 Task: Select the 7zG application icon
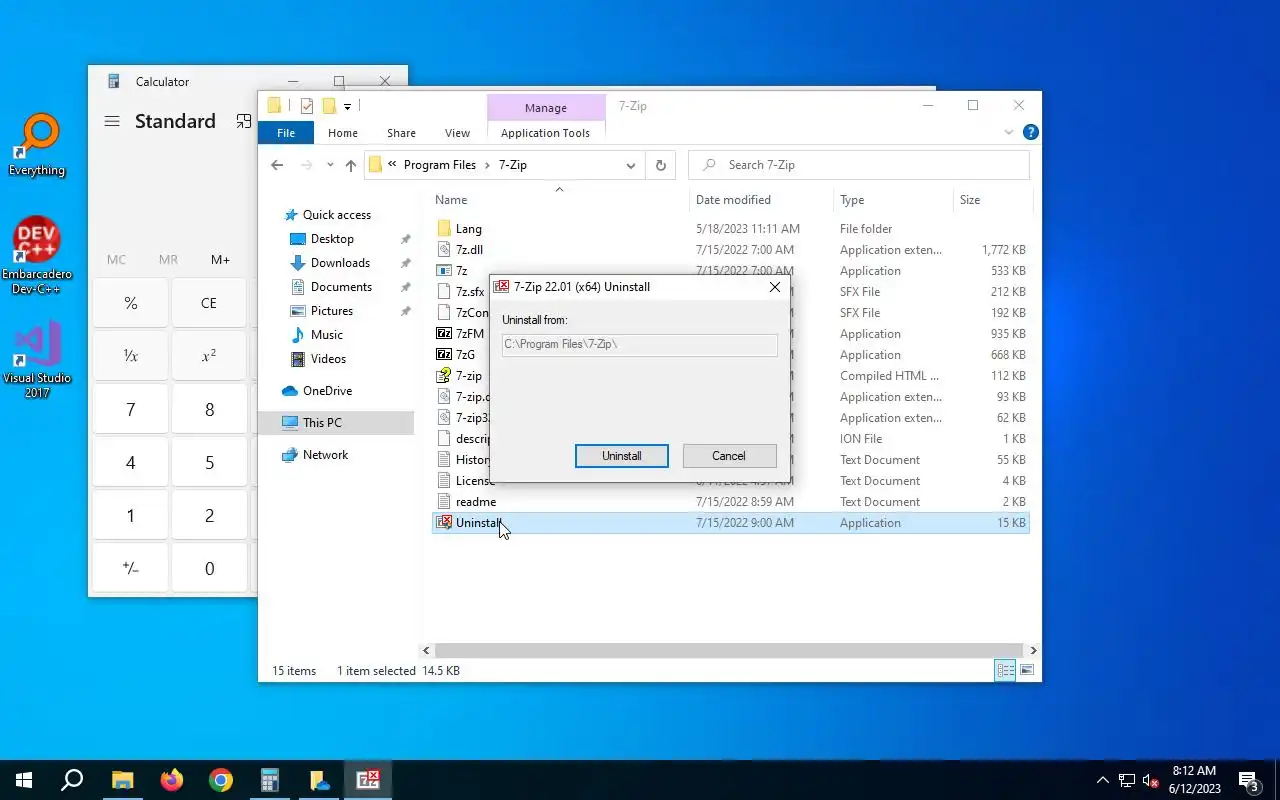click(444, 355)
